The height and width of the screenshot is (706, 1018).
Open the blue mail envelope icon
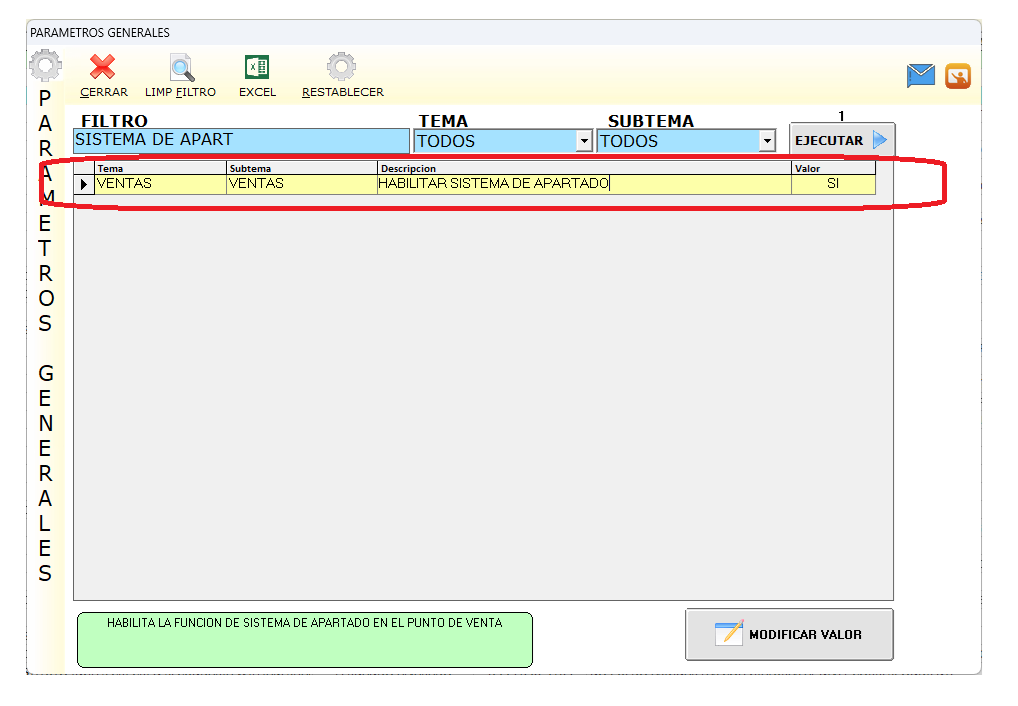click(920, 76)
